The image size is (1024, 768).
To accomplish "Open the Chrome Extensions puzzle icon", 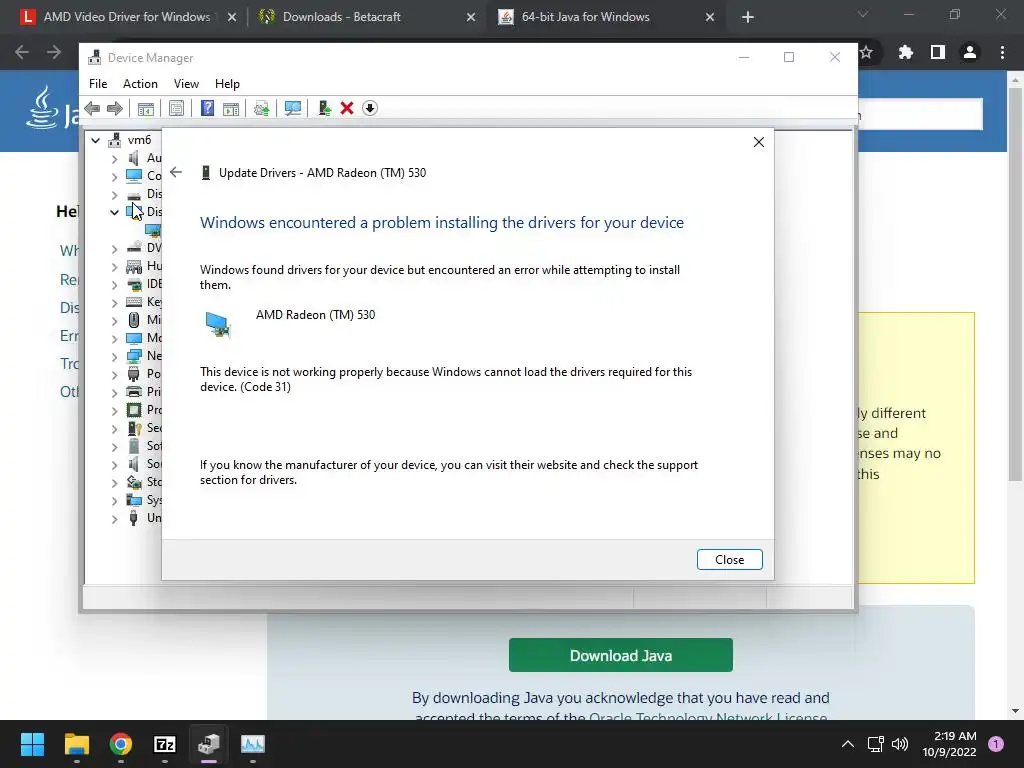I will point(906,52).
